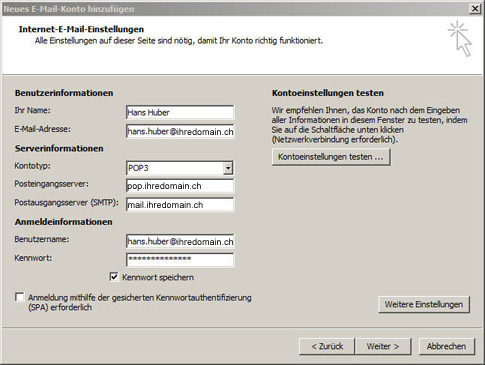
Task: Open the Kontotyp POP3 dropdown
Action: click(228, 168)
